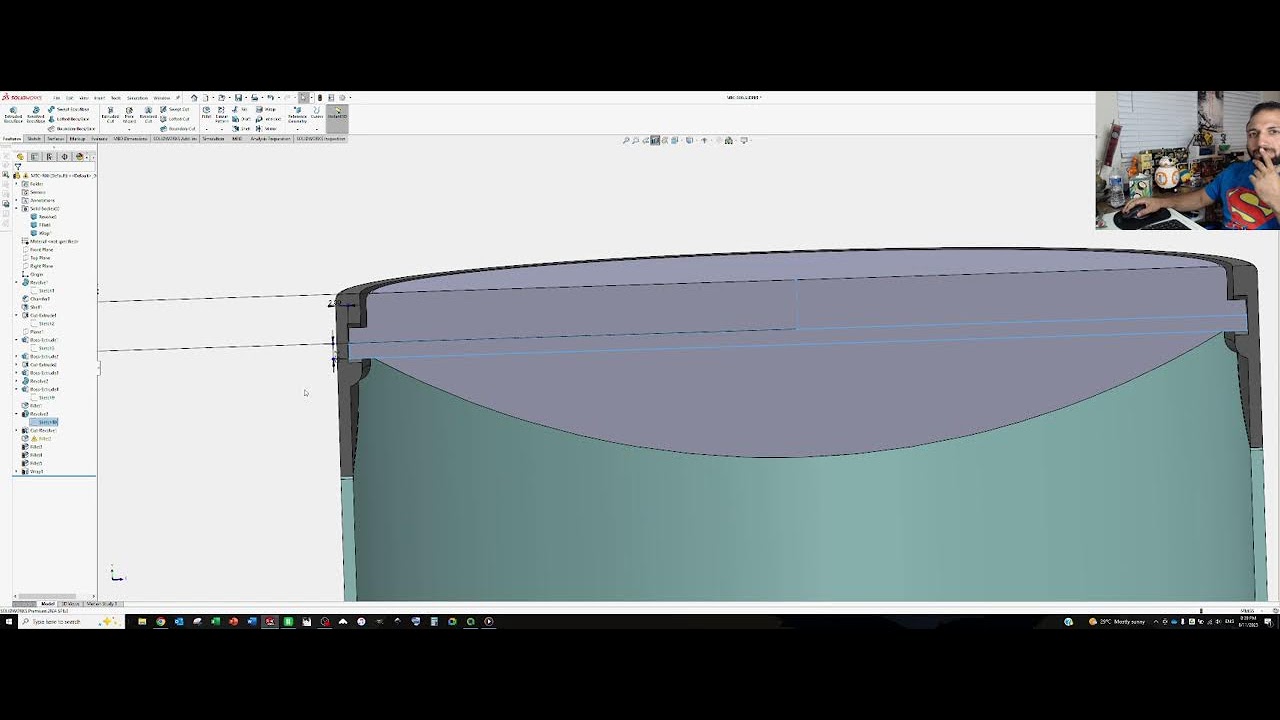
Task: Click the Wrap tool
Action: point(266,109)
